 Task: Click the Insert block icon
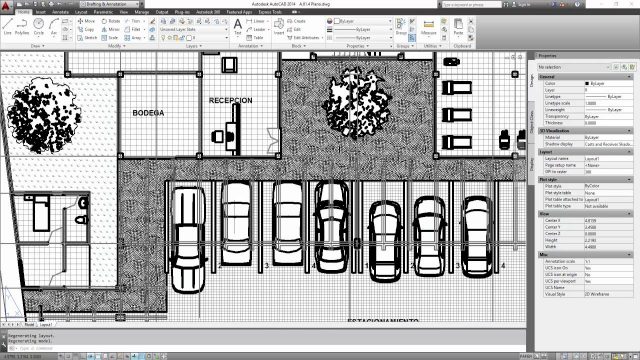click(279, 27)
